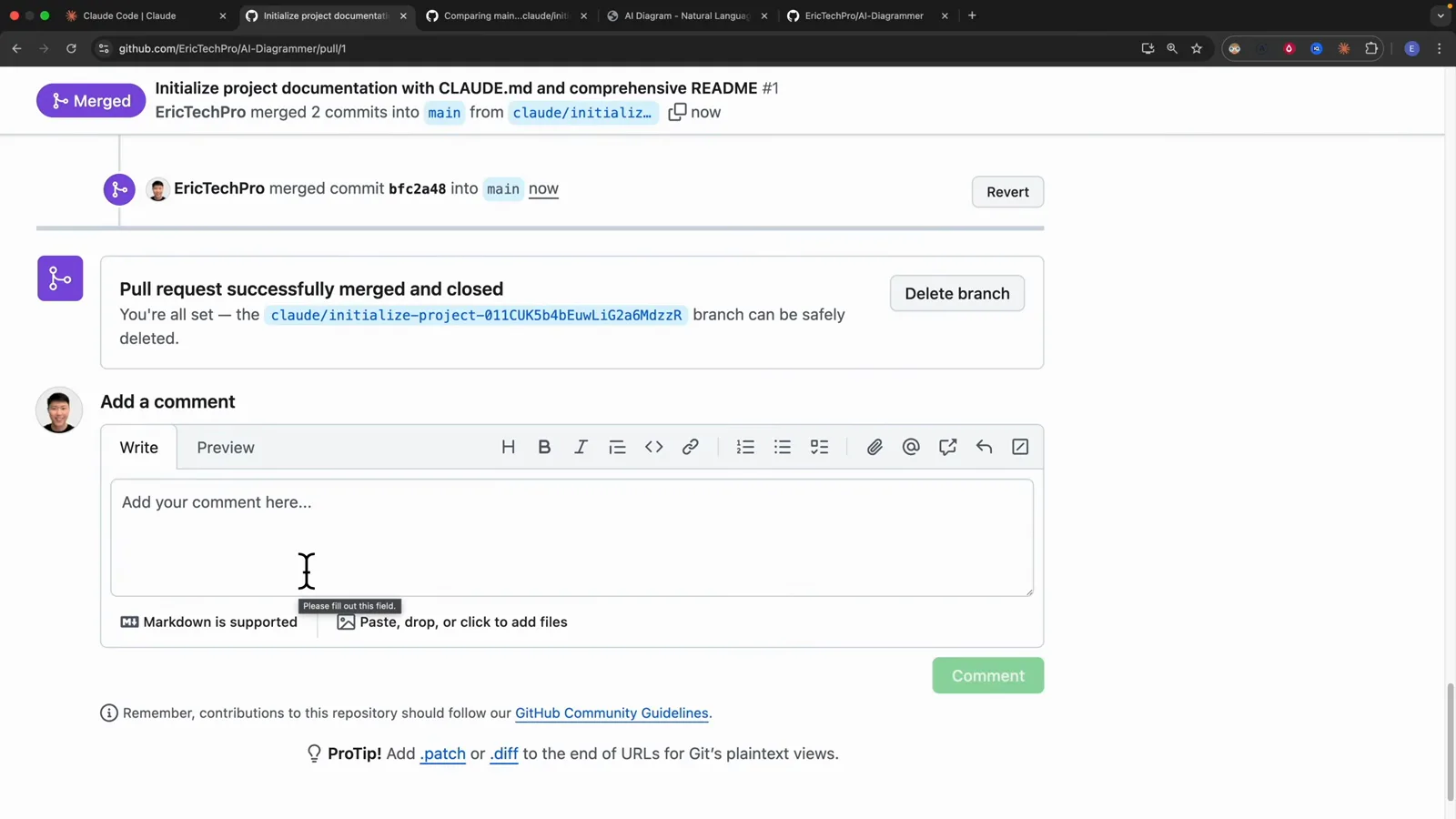This screenshot has width=1456, height=819.
Task: Add a link using the chain icon
Action: coord(691,447)
